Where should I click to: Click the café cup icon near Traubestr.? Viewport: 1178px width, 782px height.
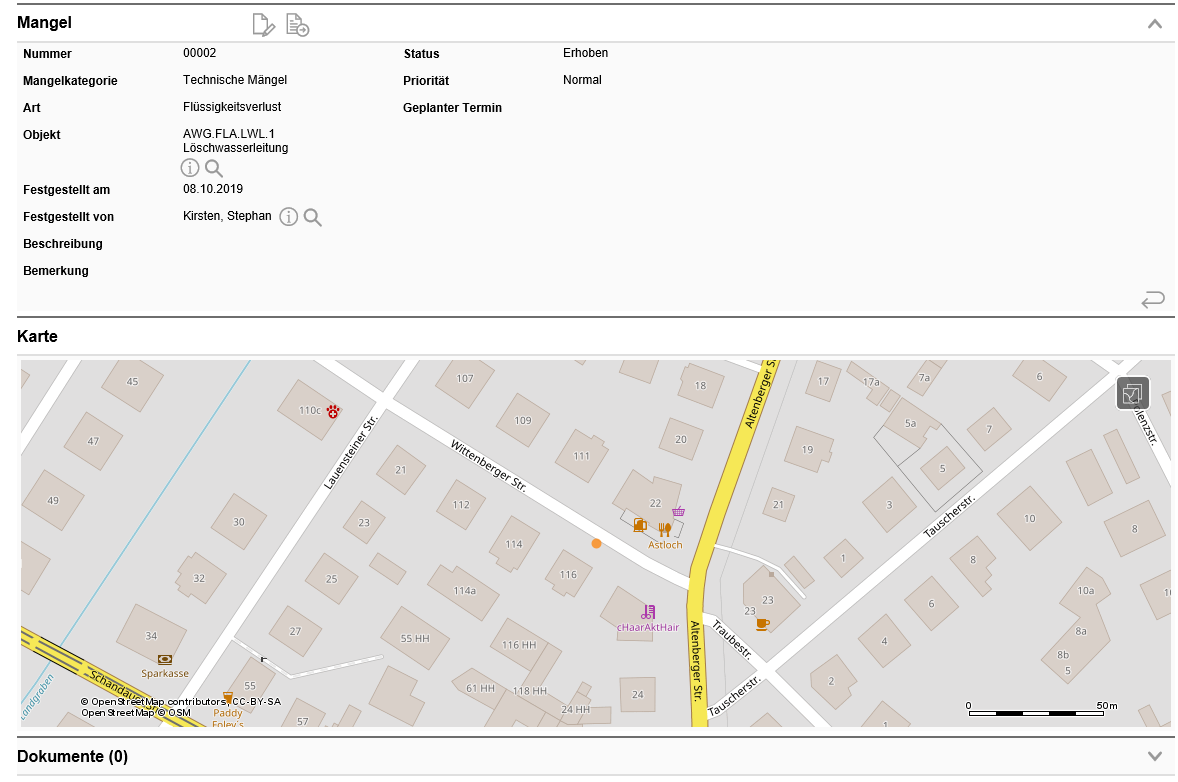click(x=762, y=624)
